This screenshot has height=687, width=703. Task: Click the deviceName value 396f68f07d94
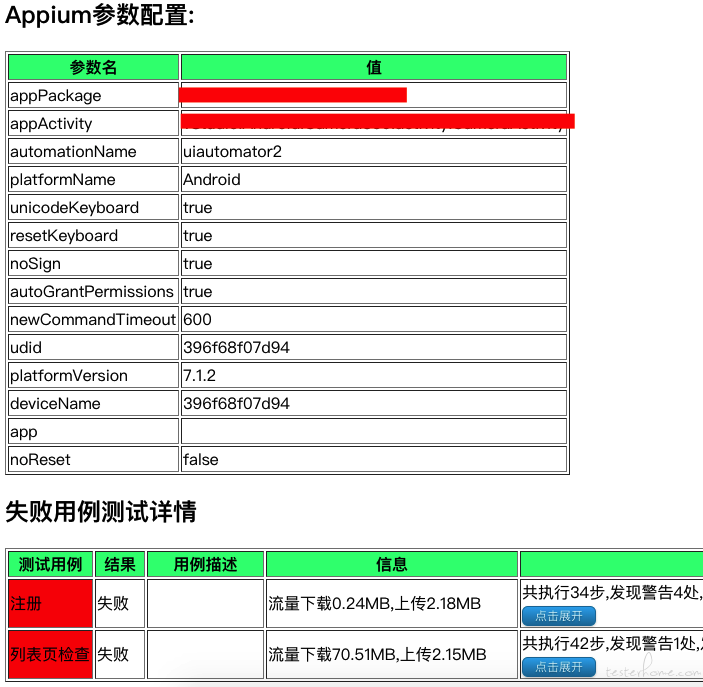click(374, 403)
